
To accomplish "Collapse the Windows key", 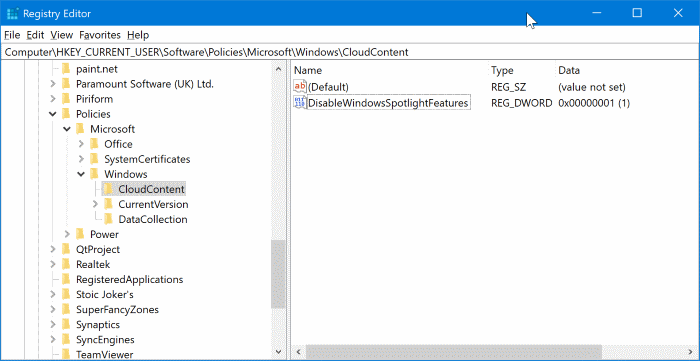I will click(81, 174).
